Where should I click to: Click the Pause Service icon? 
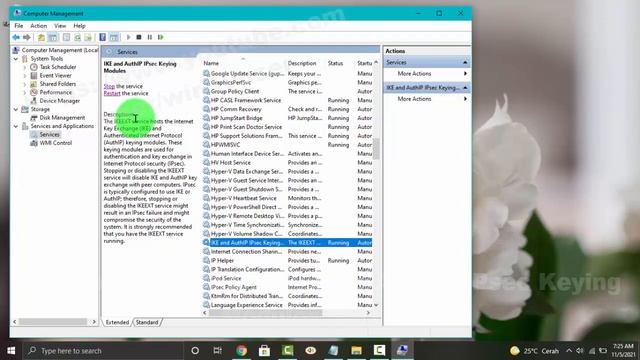(x=150, y=38)
